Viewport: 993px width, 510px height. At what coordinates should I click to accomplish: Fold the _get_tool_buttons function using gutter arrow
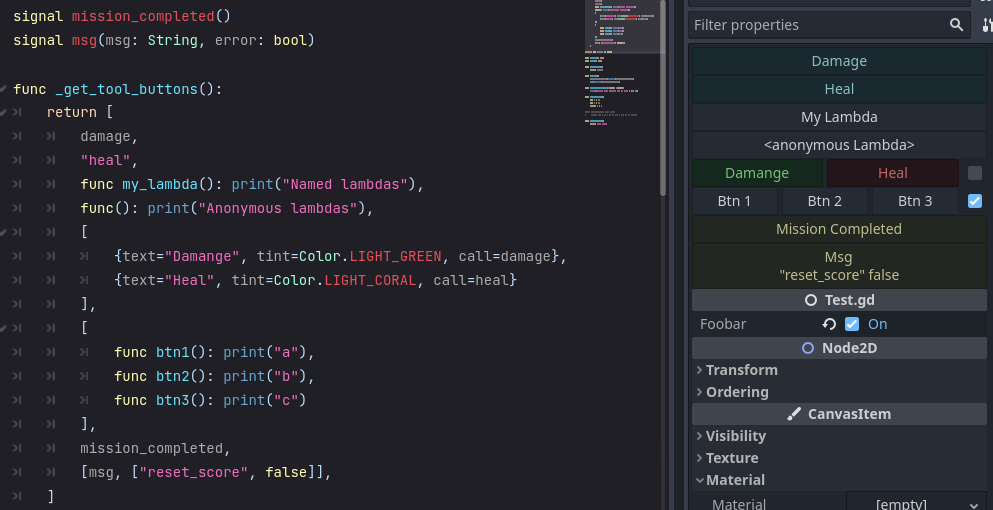tap(5, 89)
